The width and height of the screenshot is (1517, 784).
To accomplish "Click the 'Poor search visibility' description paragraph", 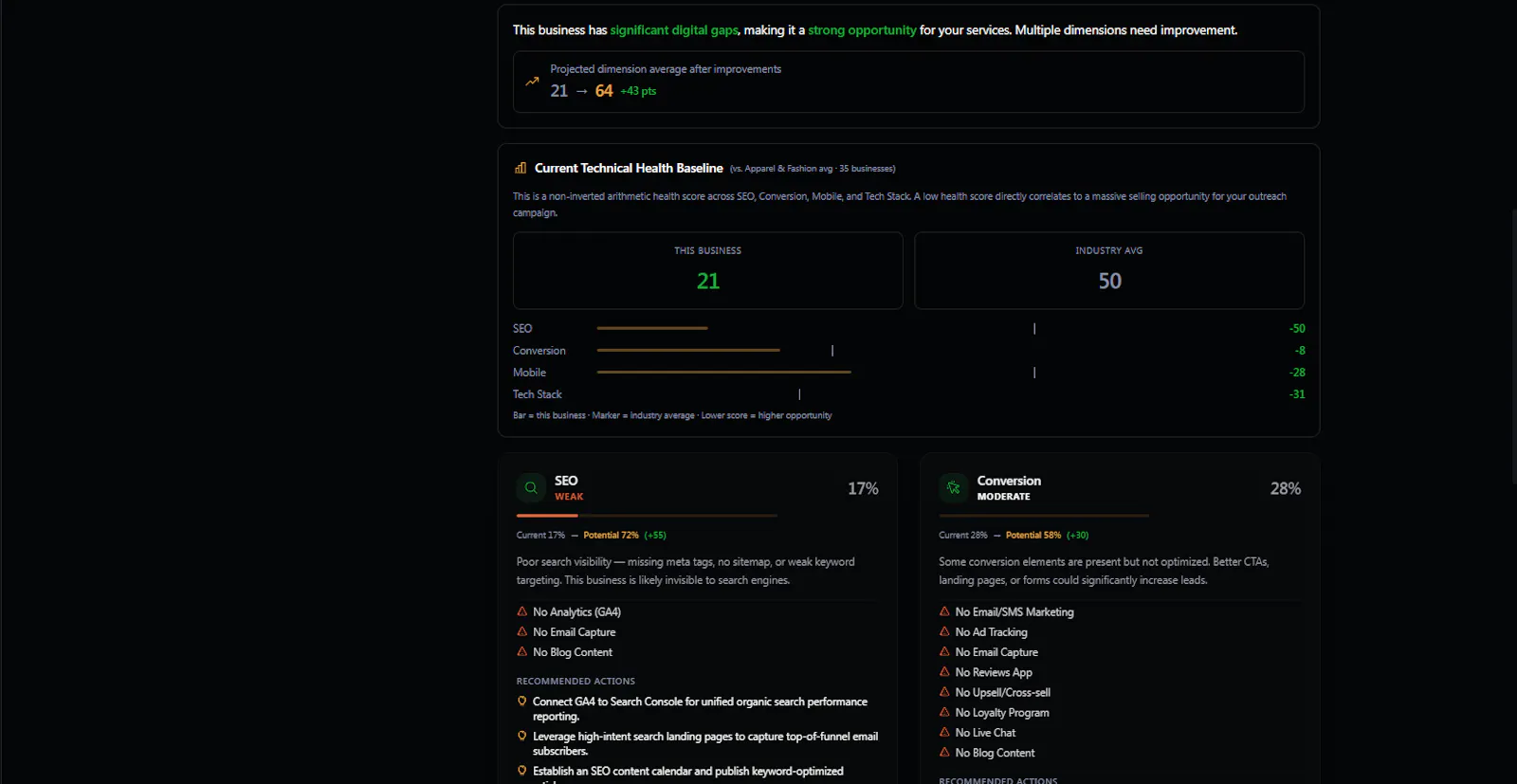I will pos(685,571).
